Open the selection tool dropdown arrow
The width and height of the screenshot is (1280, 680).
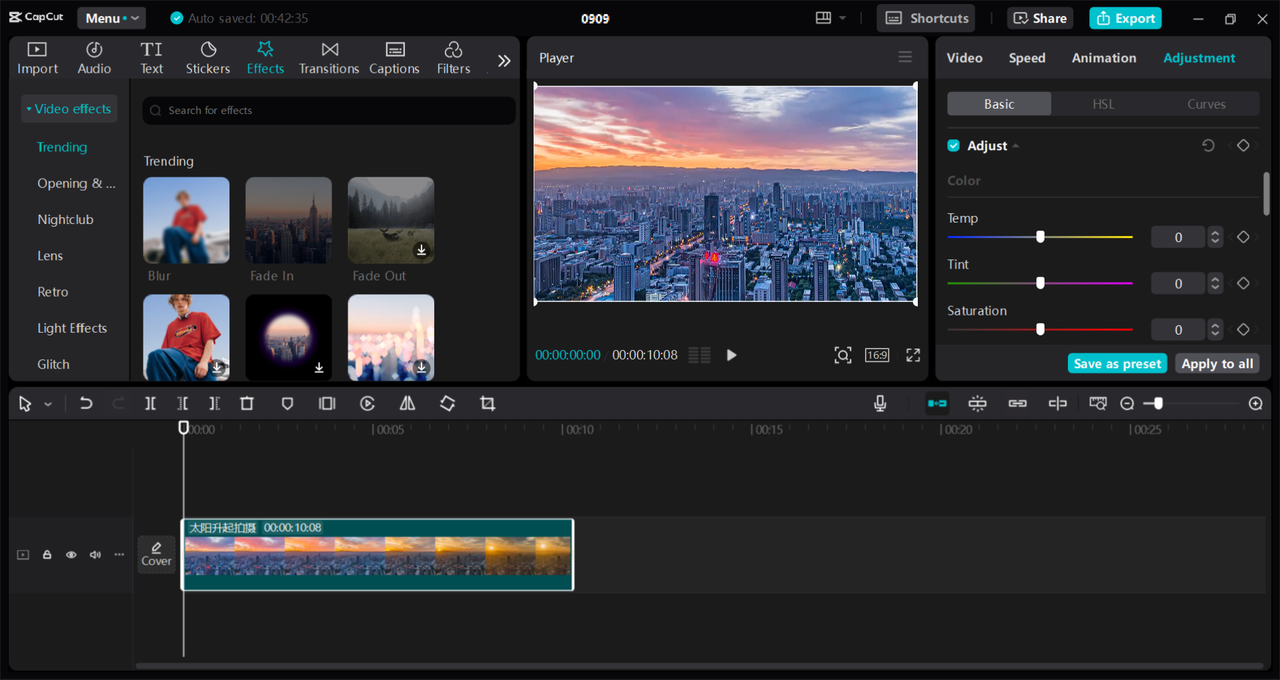48,405
